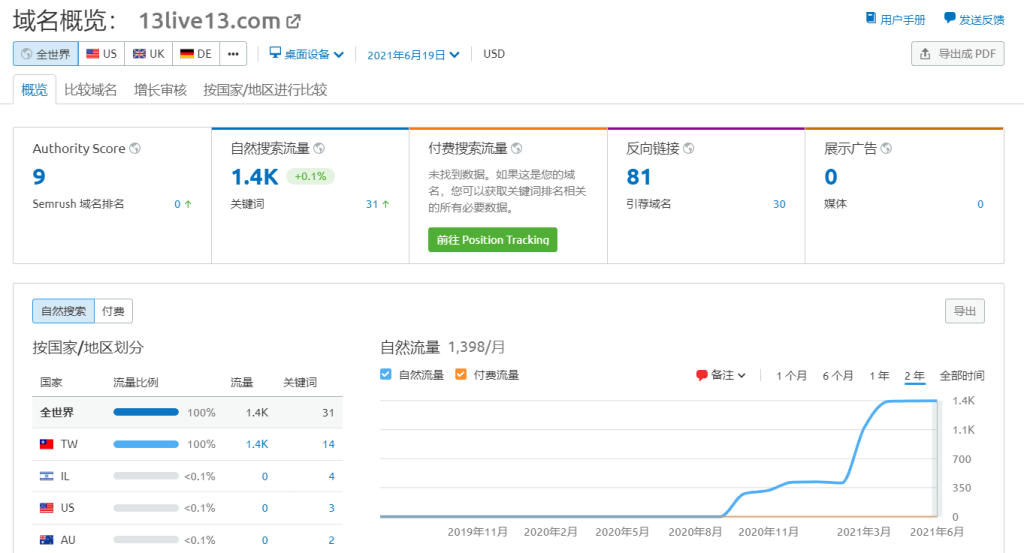Click TW row keywords count 14
The image size is (1024, 553).
[328, 445]
